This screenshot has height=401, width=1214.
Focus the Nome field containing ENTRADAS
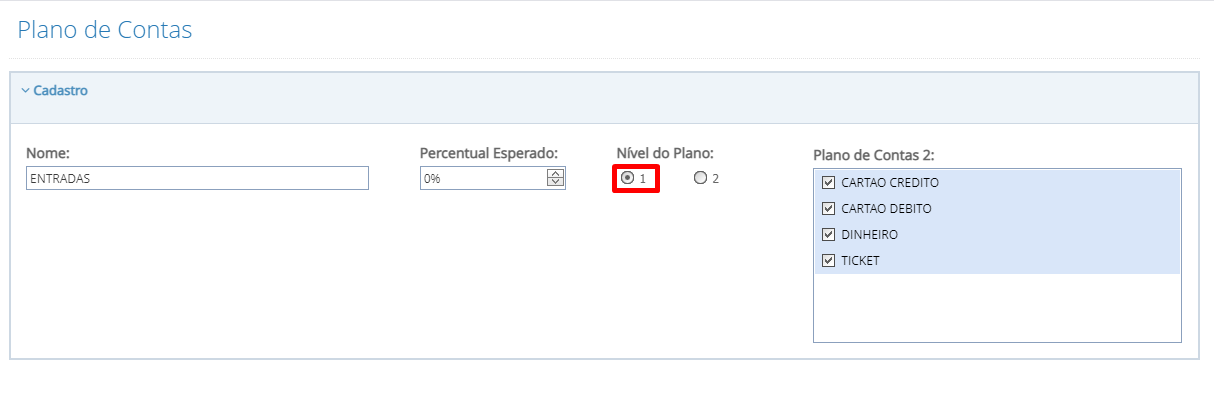pos(197,178)
